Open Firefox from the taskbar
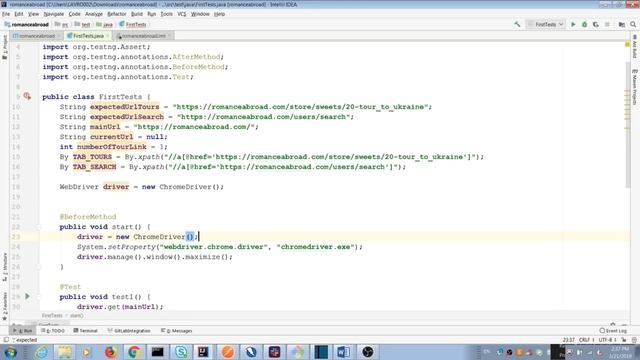640x360 pixels. coord(111,352)
